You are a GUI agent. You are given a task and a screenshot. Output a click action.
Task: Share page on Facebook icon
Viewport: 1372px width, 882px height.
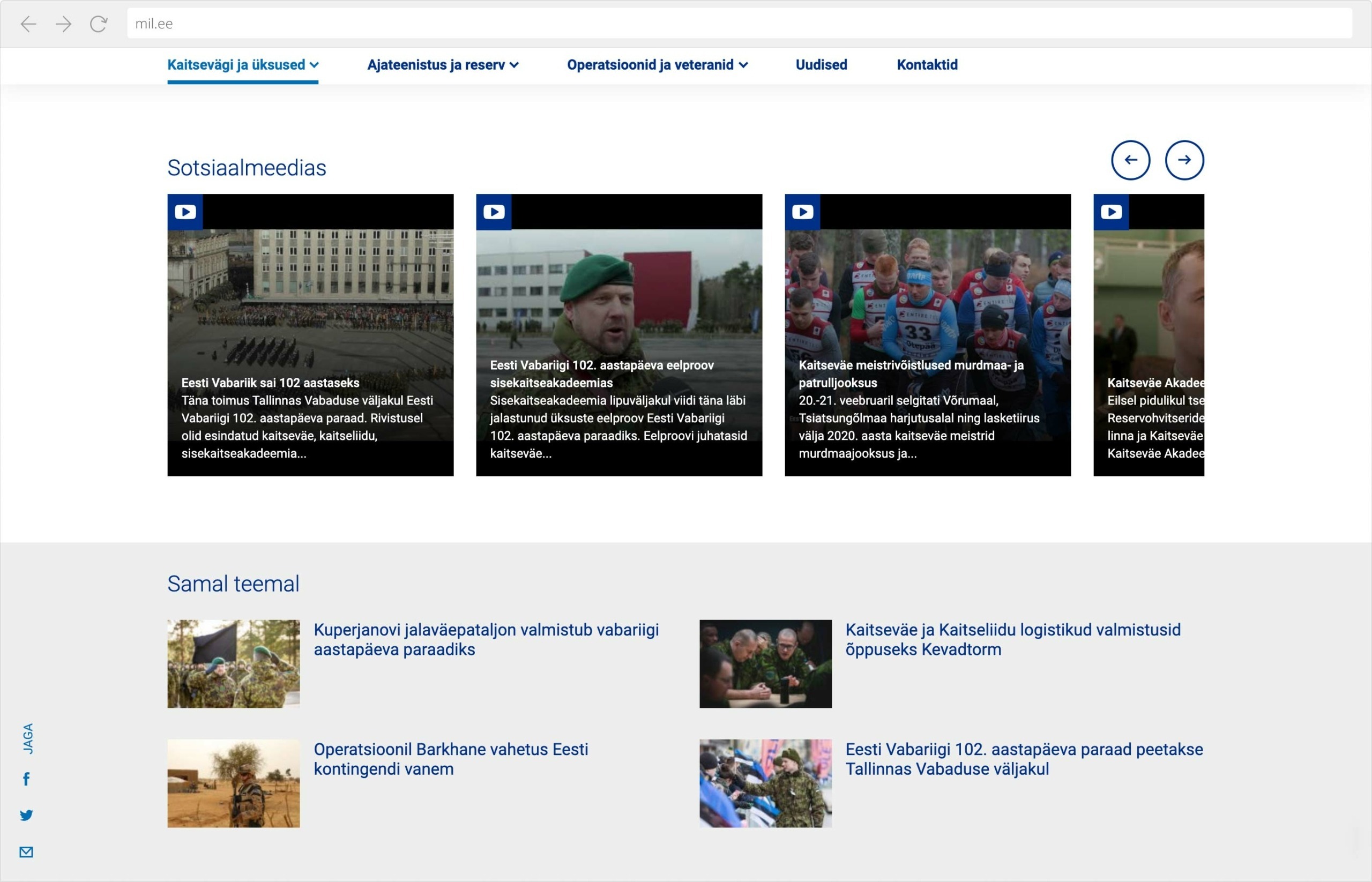(26, 779)
